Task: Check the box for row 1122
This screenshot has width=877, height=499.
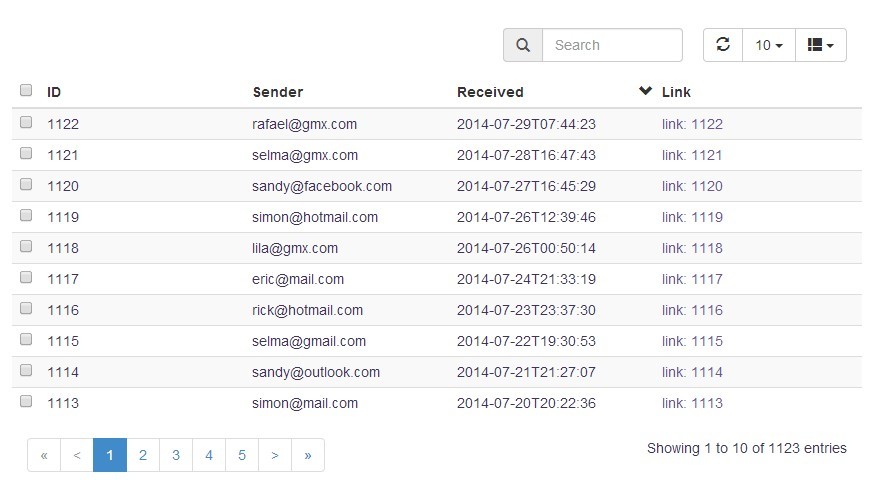Action: tap(26, 123)
